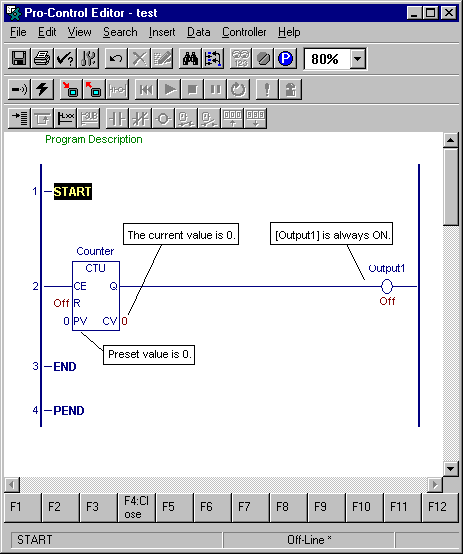Insert the down counter 999 arrow-down icon
Image resolution: width=463 pixels, height=554 pixels.
(x=255, y=118)
